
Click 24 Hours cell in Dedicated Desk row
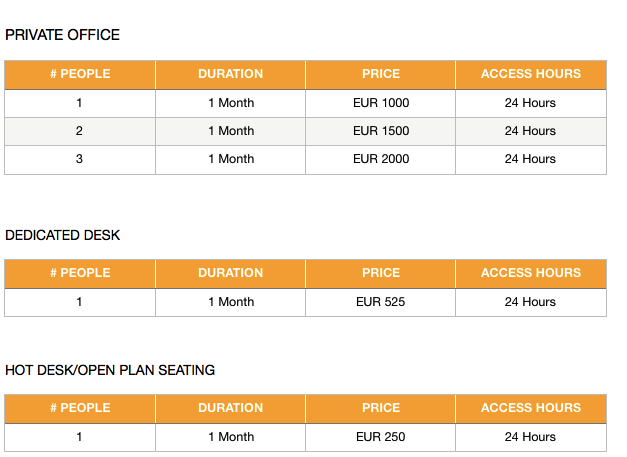tap(531, 302)
